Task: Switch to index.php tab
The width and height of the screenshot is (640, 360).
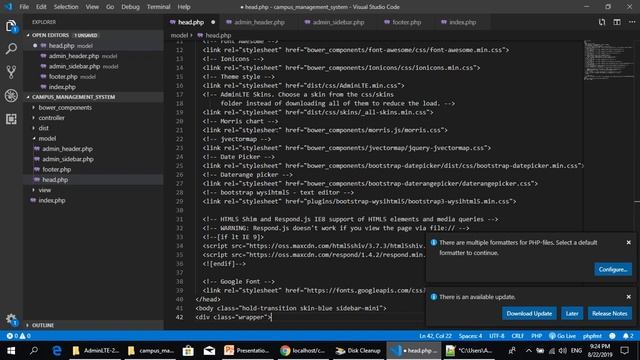Action: (462, 22)
